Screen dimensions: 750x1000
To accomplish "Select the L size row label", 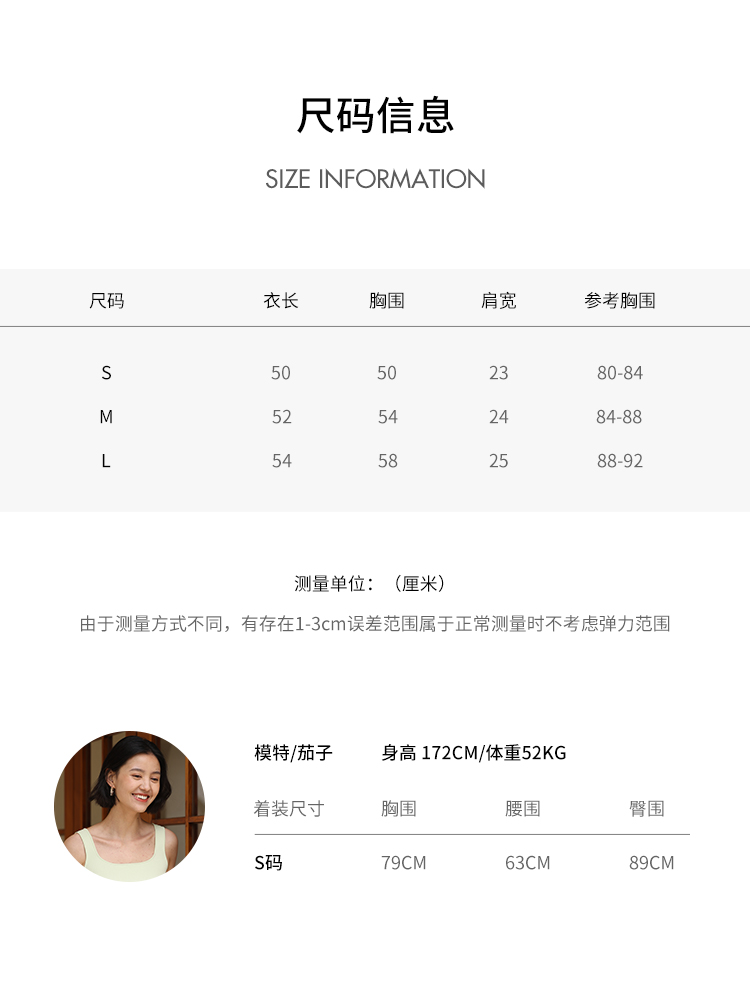I will [x=106, y=460].
